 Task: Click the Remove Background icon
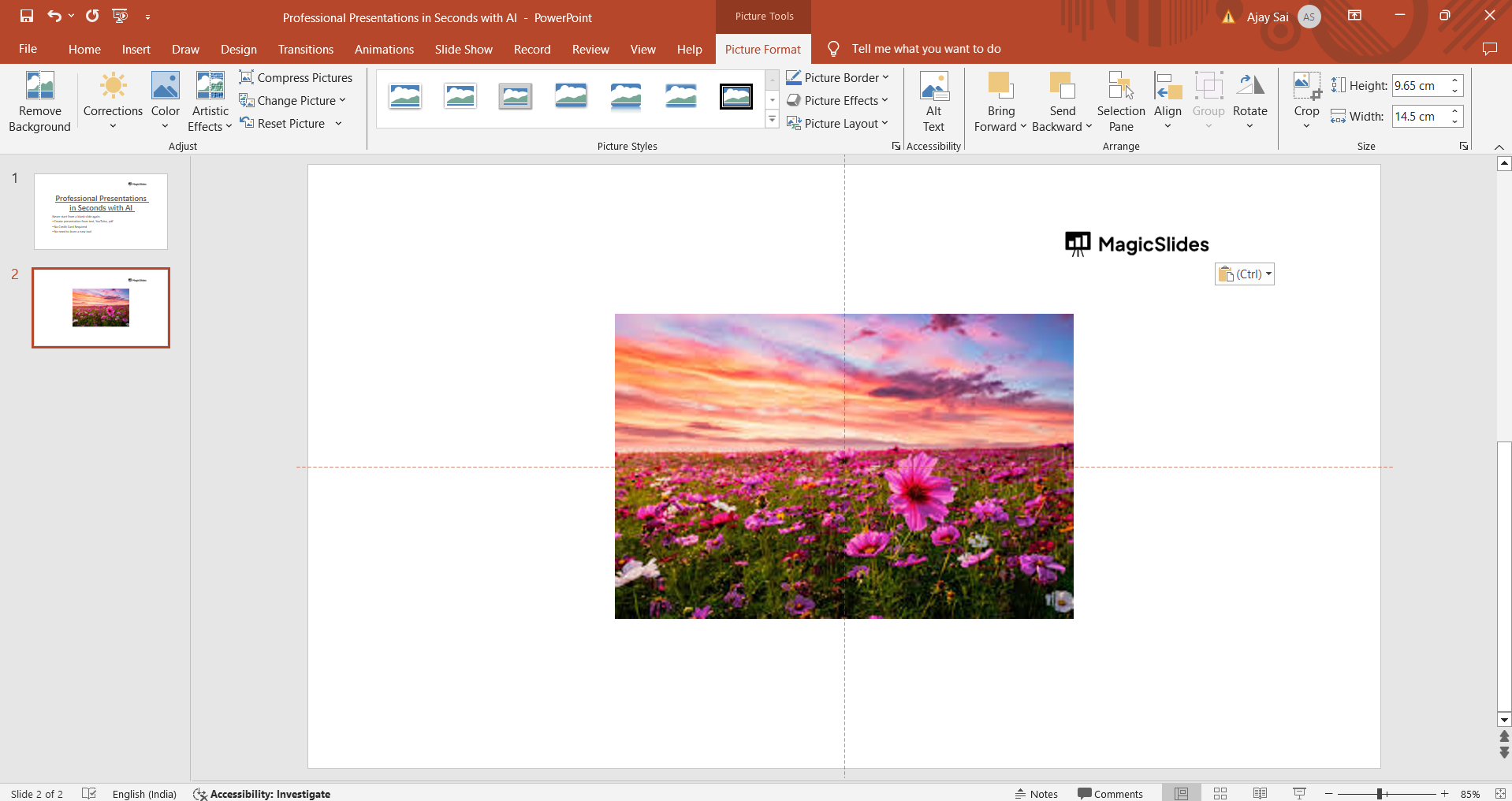pyautogui.click(x=39, y=85)
